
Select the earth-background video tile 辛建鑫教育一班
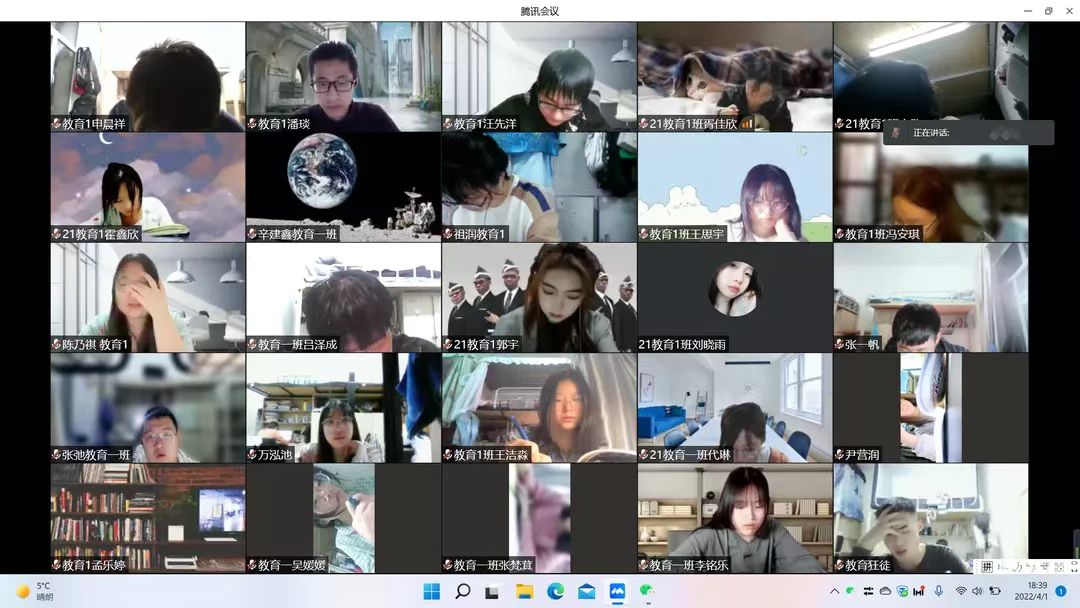(344, 186)
